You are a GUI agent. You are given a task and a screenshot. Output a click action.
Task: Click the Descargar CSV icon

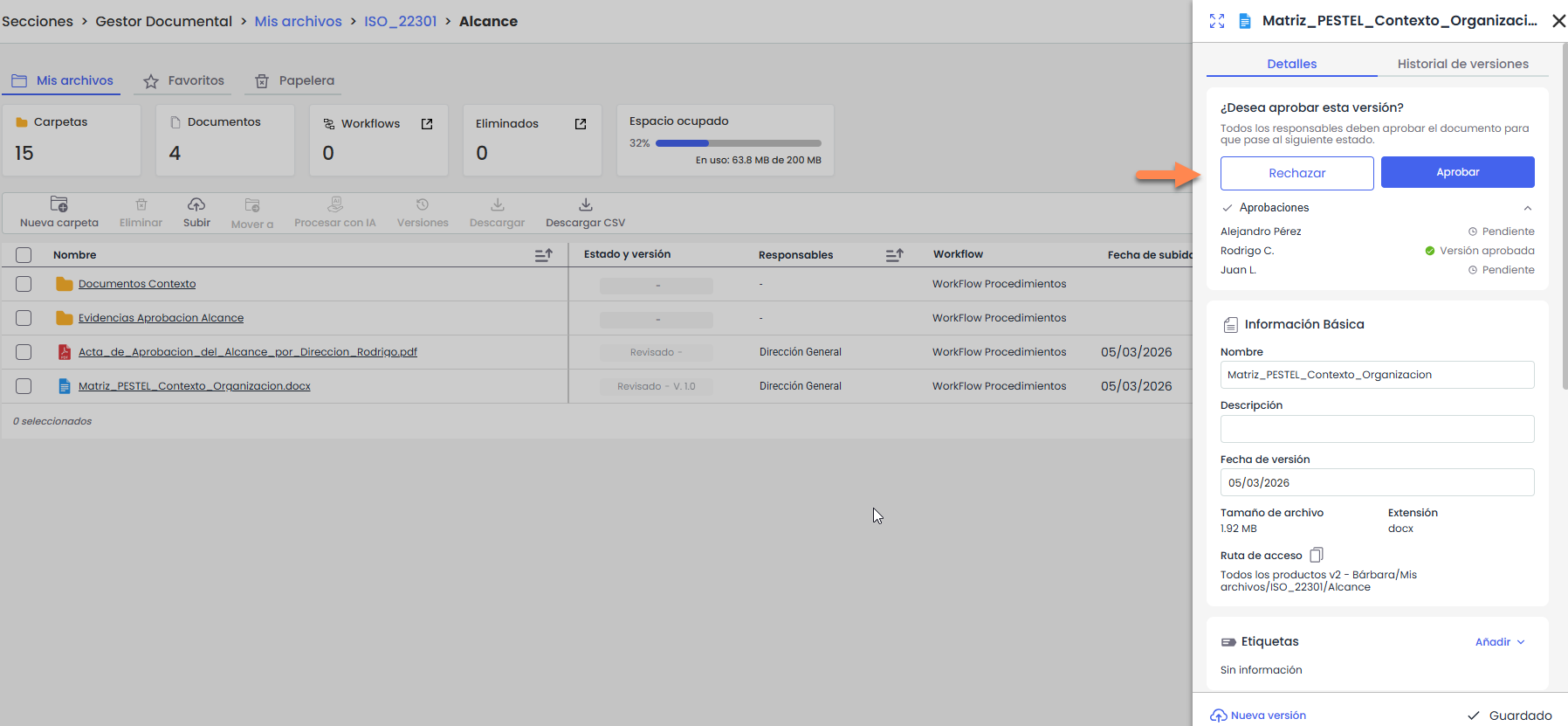pyautogui.click(x=585, y=204)
